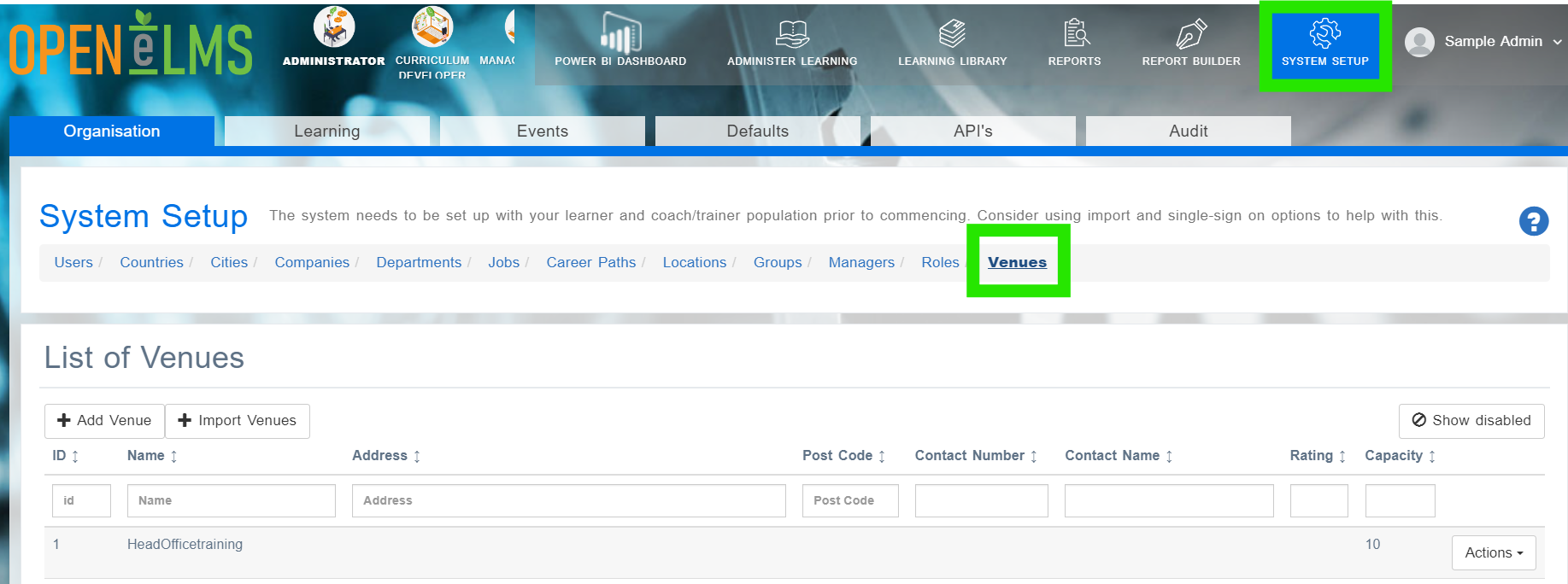
Task: Open the System Setup gear icon
Action: point(1325,33)
